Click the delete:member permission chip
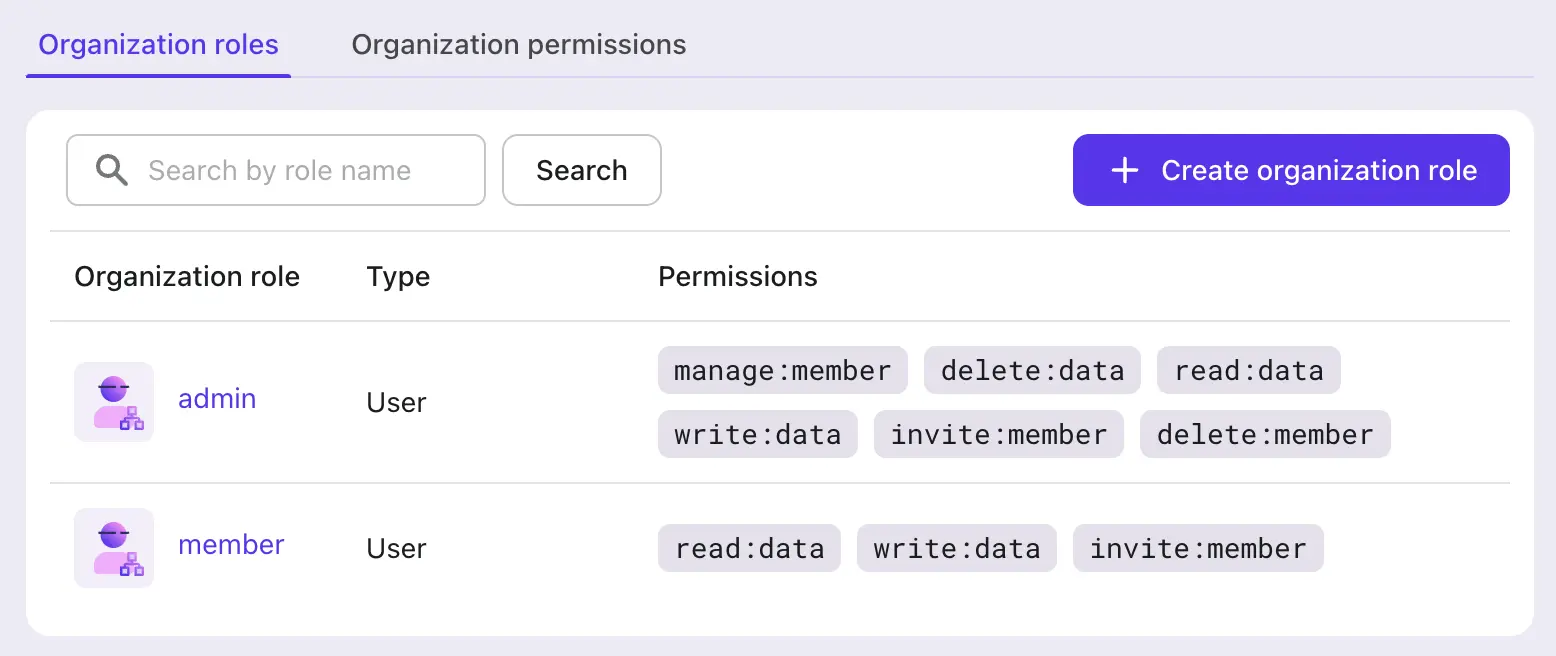Viewport: 1556px width, 656px height. [x=1264, y=434]
